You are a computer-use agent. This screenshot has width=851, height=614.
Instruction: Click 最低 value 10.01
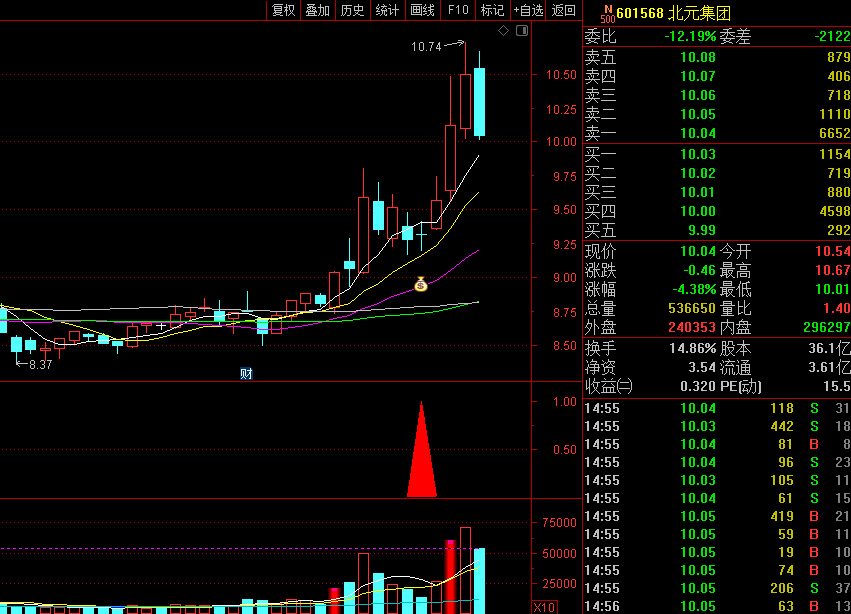[x=833, y=289]
